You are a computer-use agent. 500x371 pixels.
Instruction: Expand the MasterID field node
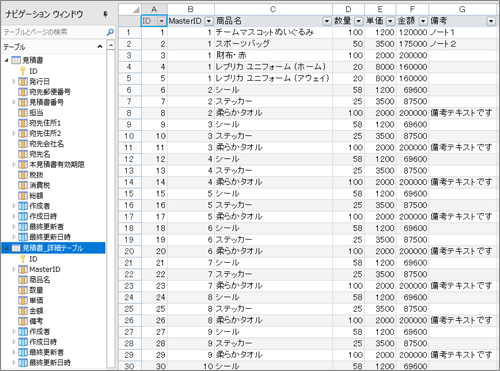point(14,269)
